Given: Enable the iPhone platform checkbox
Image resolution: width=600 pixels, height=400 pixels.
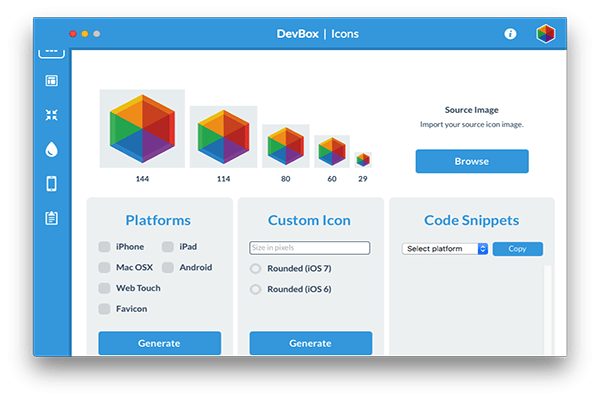Looking at the screenshot, I should tap(104, 247).
